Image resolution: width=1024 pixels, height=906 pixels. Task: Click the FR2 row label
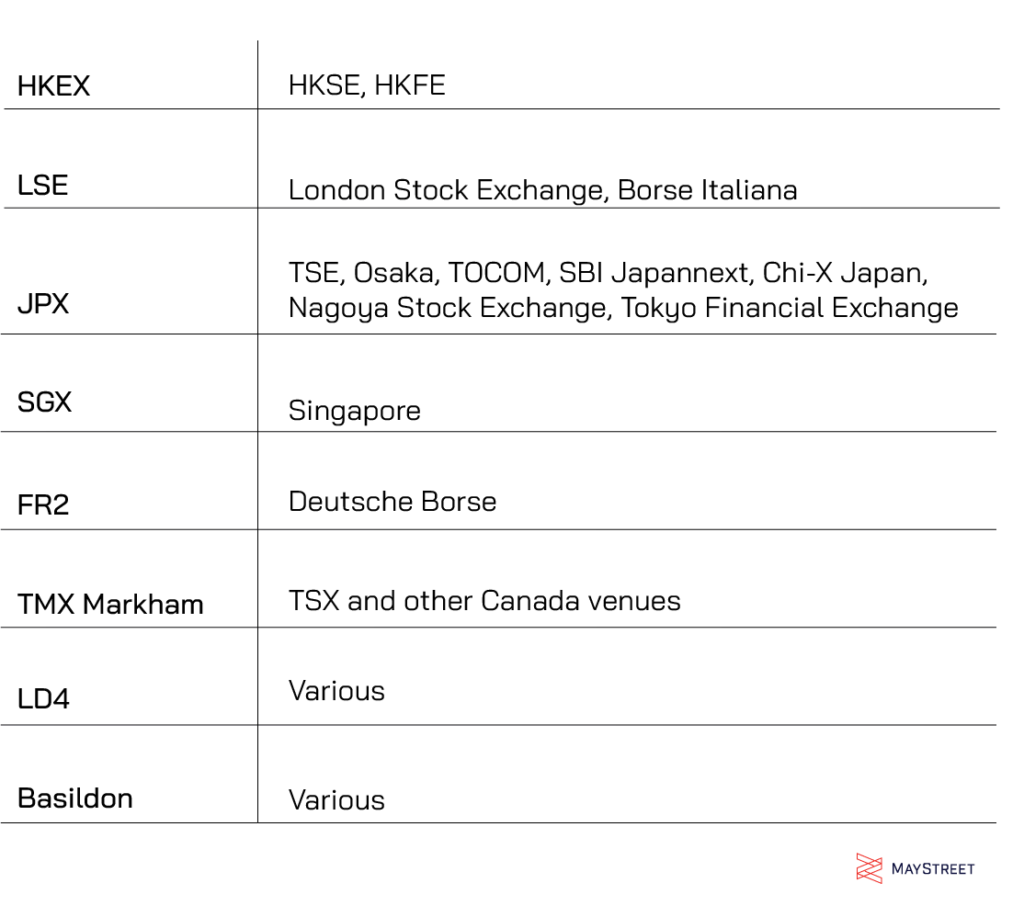[x=43, y=504]
